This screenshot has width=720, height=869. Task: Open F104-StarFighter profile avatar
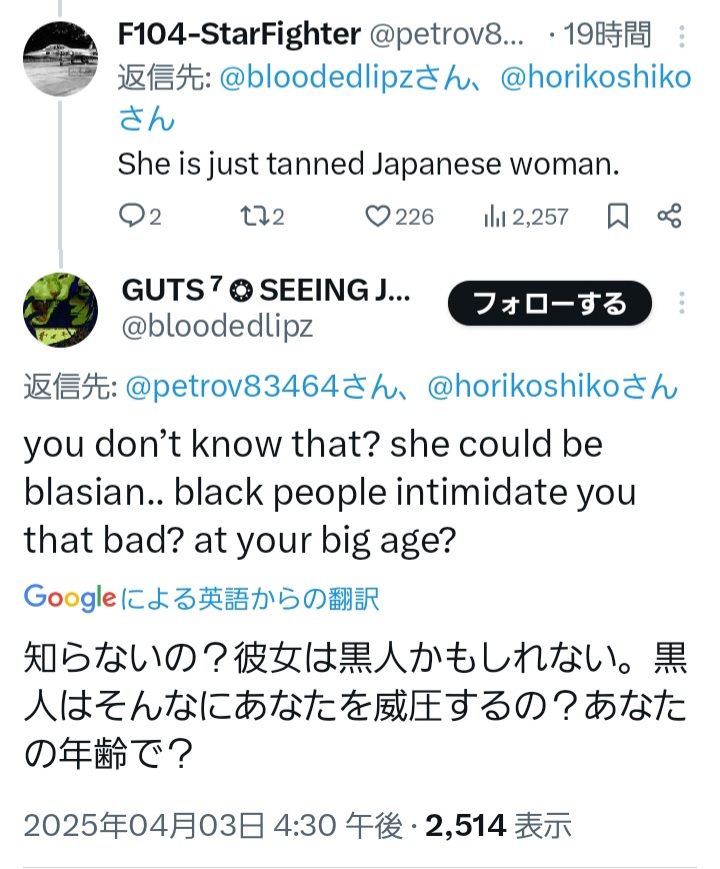point(60,58)
